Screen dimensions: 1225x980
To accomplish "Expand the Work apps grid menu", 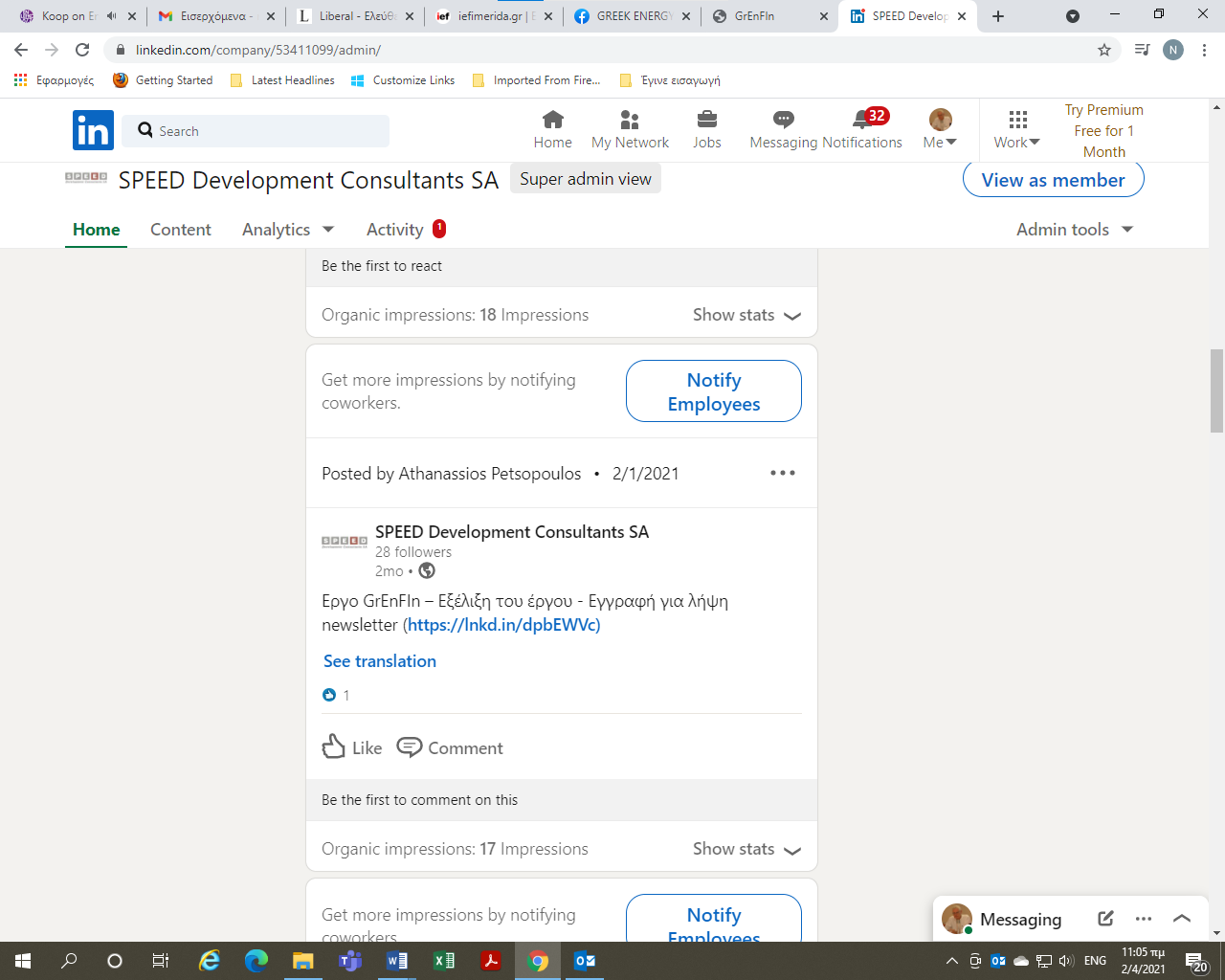I will pos(1017,130).
